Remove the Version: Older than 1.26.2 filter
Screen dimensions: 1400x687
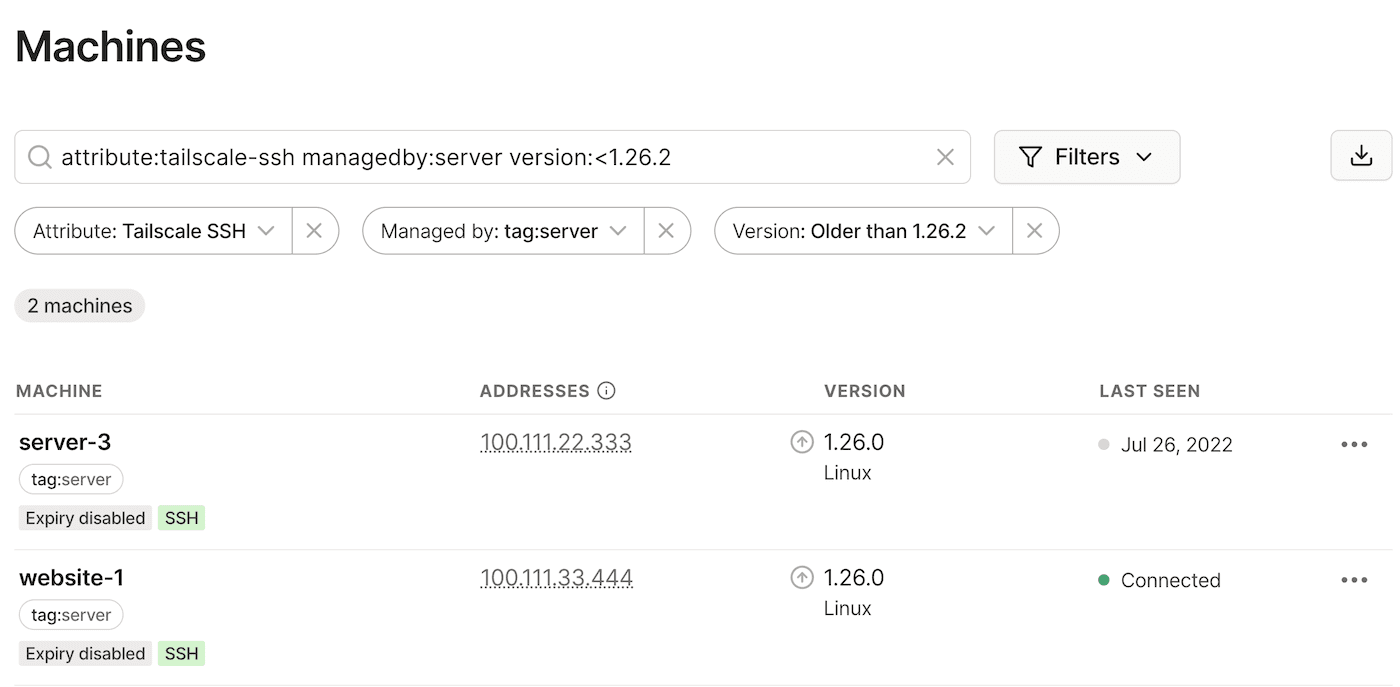point(1035,231)
